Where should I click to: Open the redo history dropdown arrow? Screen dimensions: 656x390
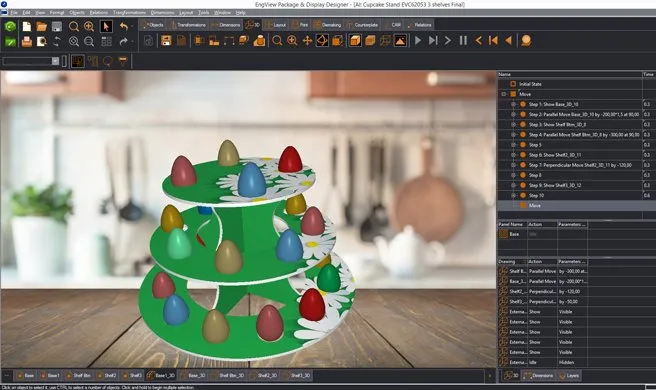pyautogui.click(x=132, y=41)
